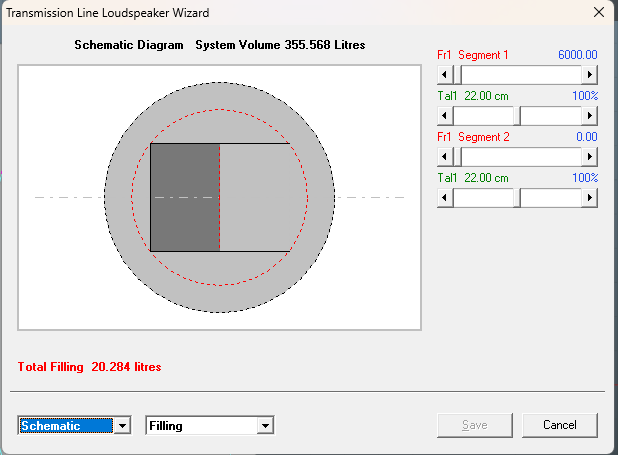This screenshot has height=455, width=618.
Task: Click the 0.00 value of Segment 2
Action: [586, 137]
